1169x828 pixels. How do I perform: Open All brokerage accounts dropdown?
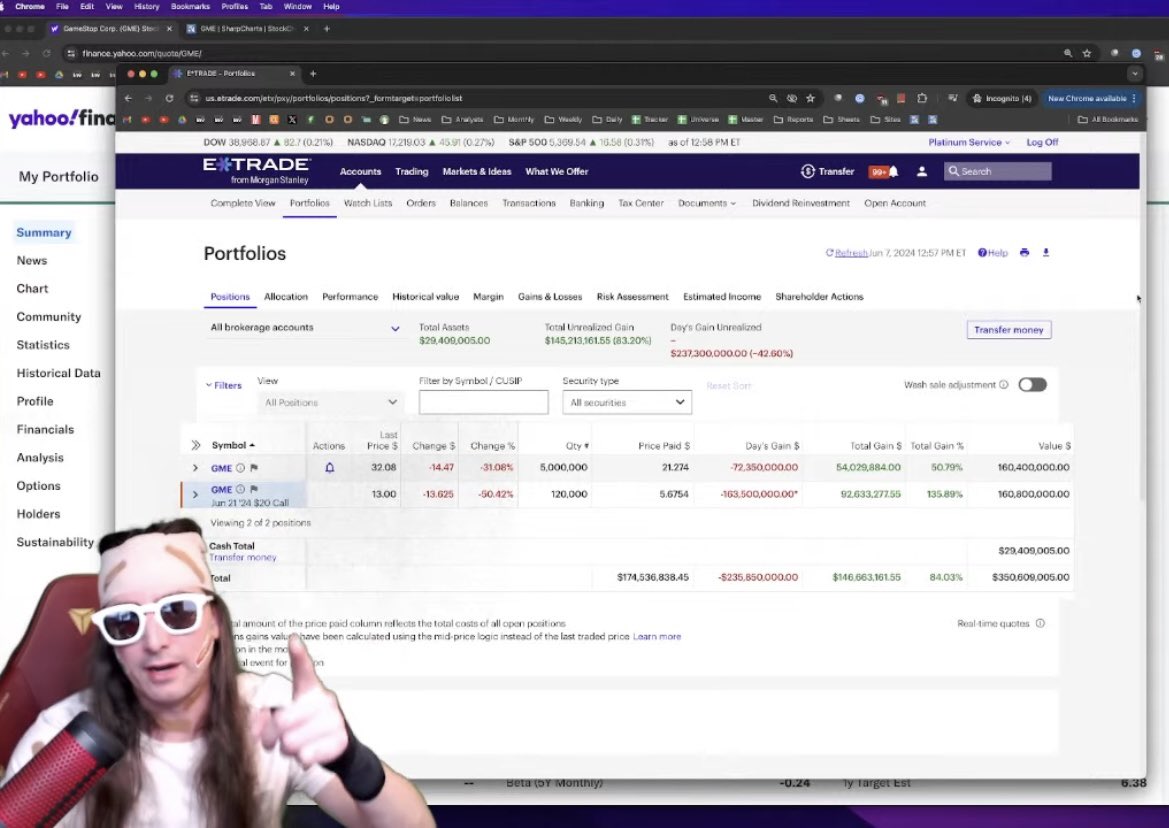(305, 328)
